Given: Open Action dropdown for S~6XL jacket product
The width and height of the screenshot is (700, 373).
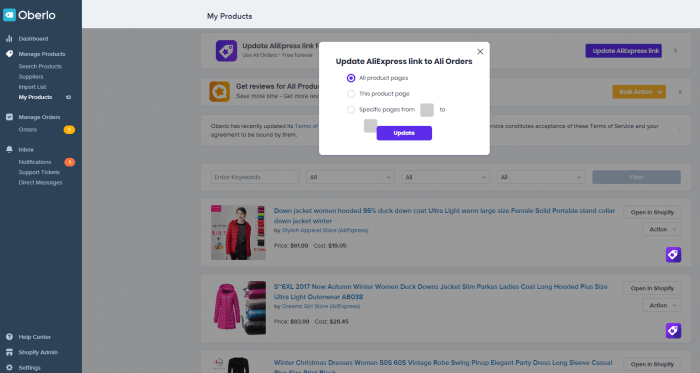Looking at the screenshot, I should (662, 305).
